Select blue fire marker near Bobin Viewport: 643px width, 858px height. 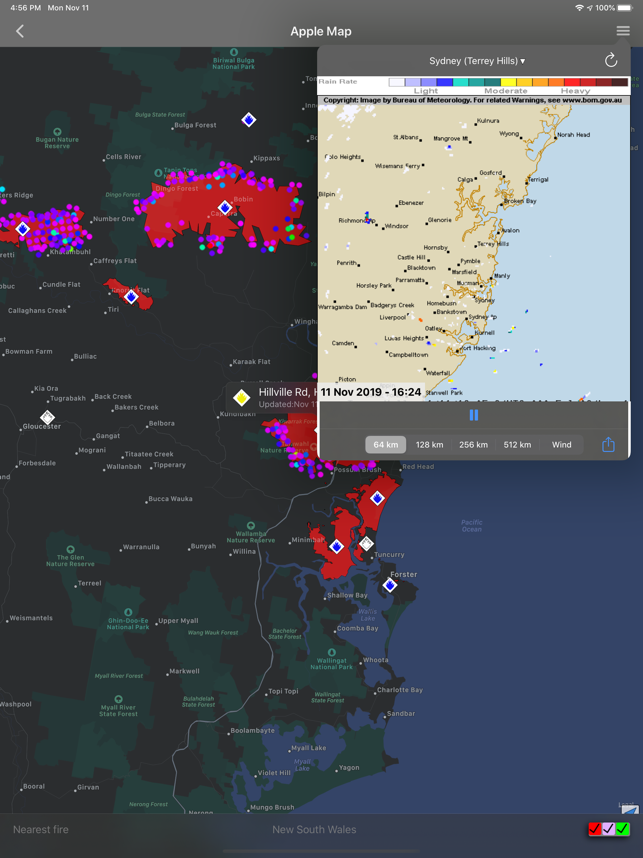click(x=225, y=208)
